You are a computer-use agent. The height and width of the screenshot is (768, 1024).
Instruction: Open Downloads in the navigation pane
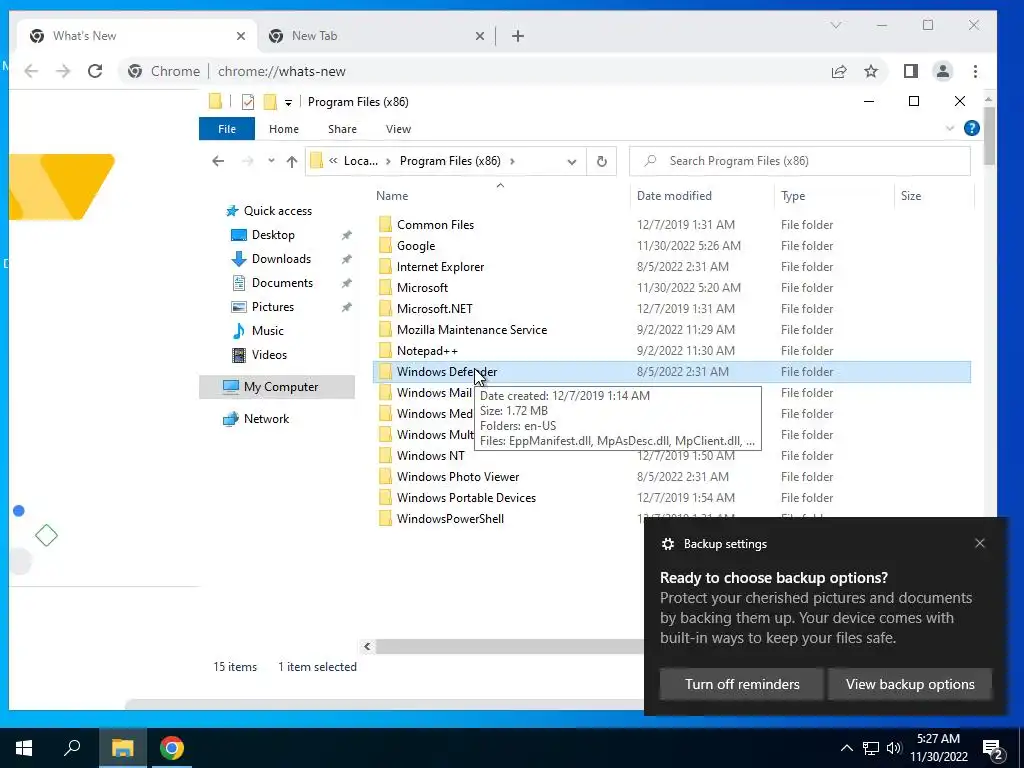tap(281, 259)
